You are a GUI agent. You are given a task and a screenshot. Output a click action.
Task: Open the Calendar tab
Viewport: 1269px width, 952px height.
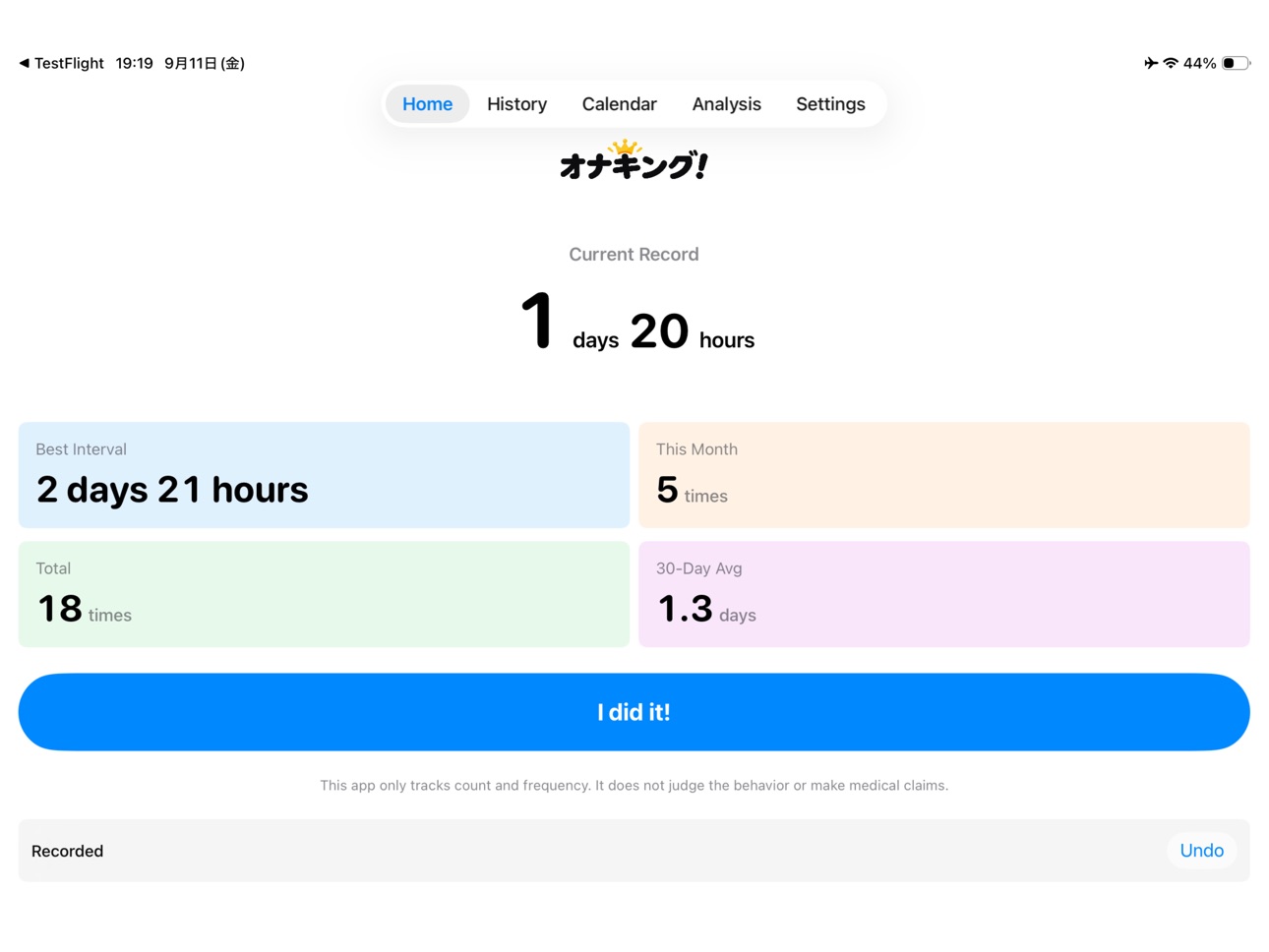click(619, 104)
